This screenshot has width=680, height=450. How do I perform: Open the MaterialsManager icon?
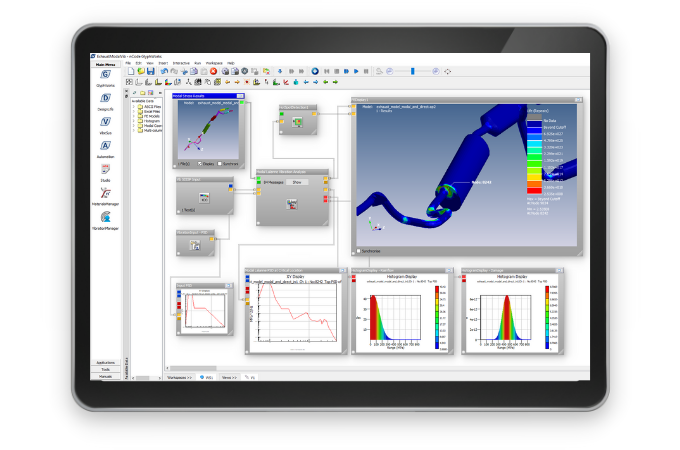tap(105, 193)
